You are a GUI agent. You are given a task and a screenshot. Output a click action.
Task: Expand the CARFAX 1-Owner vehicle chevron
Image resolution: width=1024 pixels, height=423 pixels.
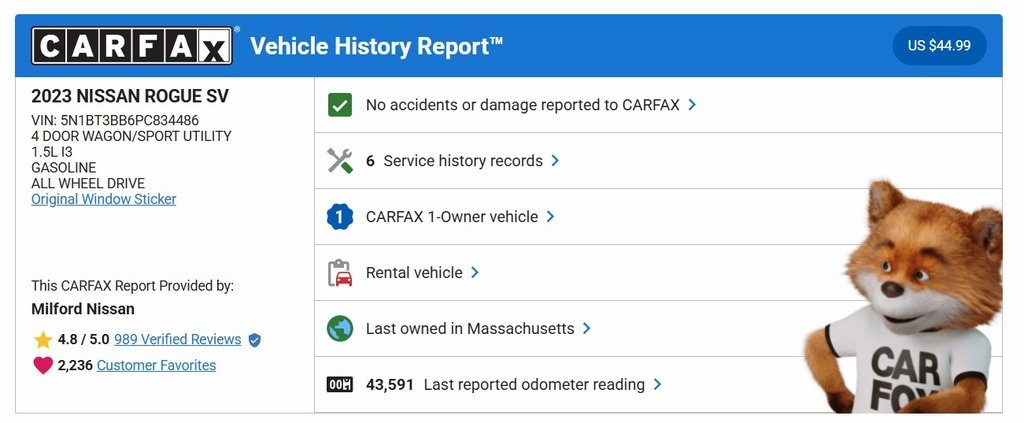tap(550, 217)
